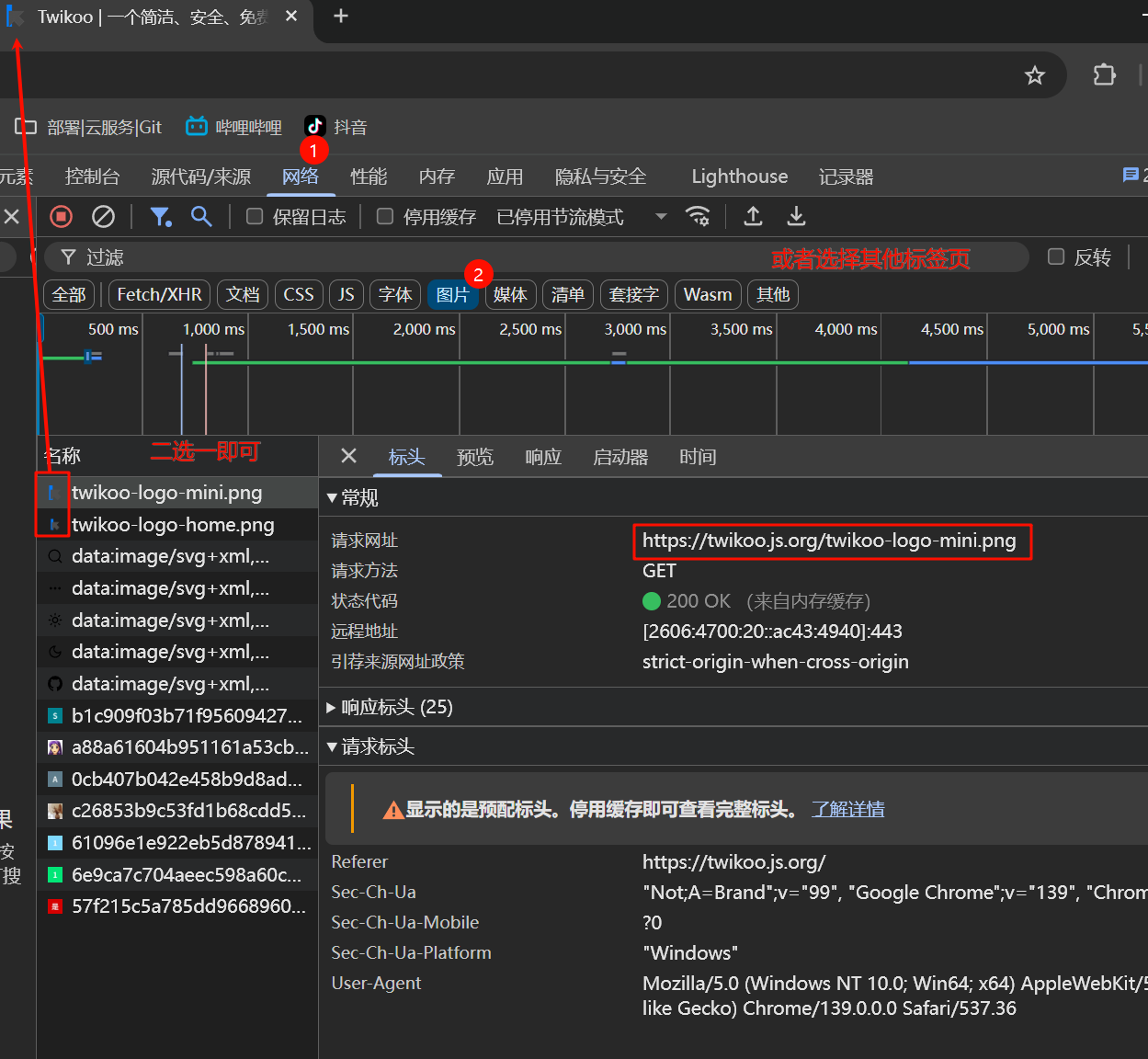Open network conditions Wi-Fi settings icon
1148x1059 pixels.
tap(698, 217)
